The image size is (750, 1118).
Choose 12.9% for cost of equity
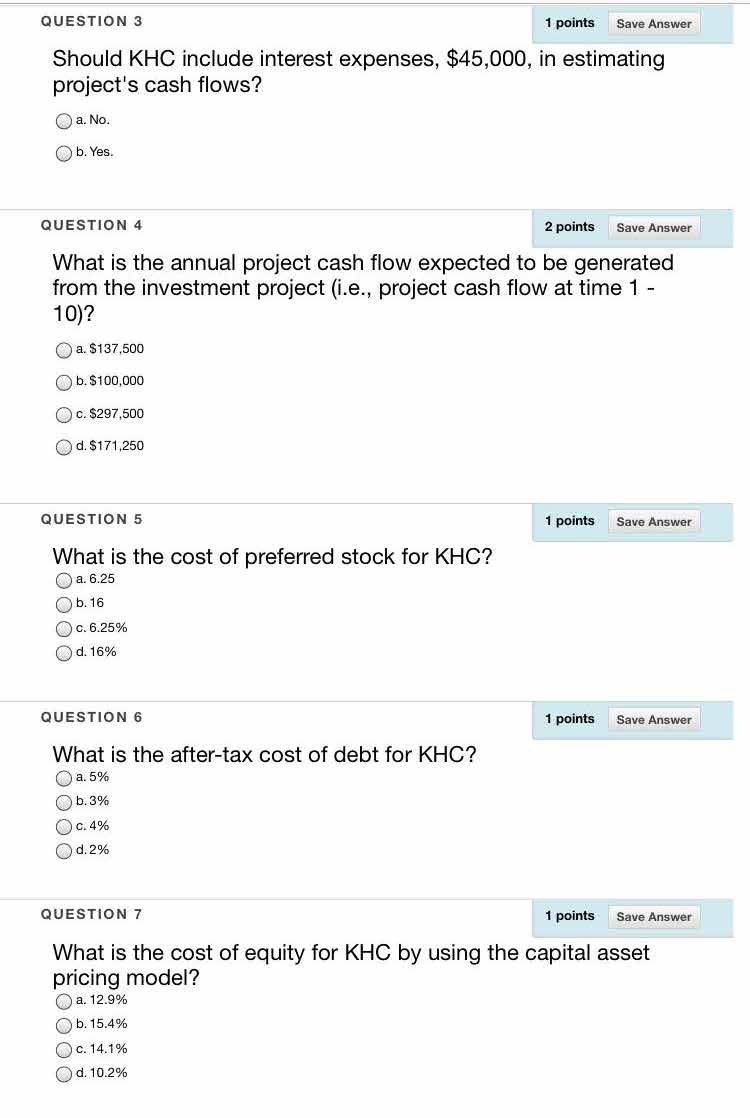click(x=64, y=1000)
